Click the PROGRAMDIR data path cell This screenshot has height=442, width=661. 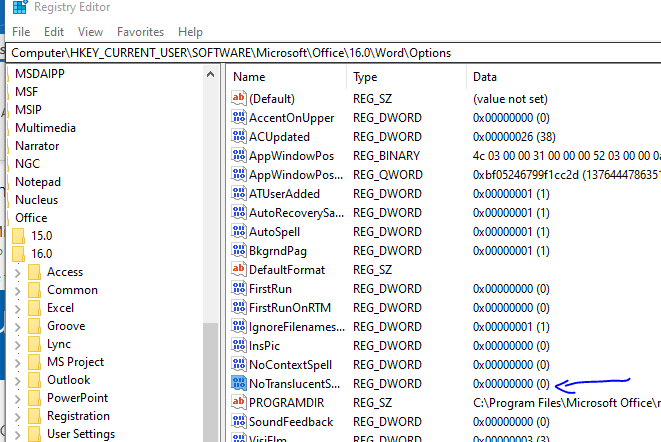point(567,402)
